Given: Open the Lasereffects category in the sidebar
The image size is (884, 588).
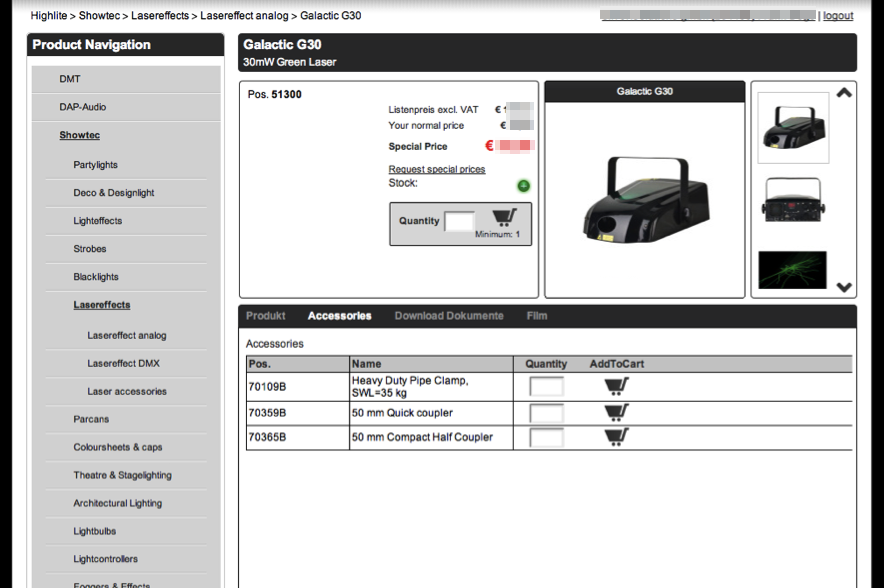Looking at the screenshot, I should (101, 305).
